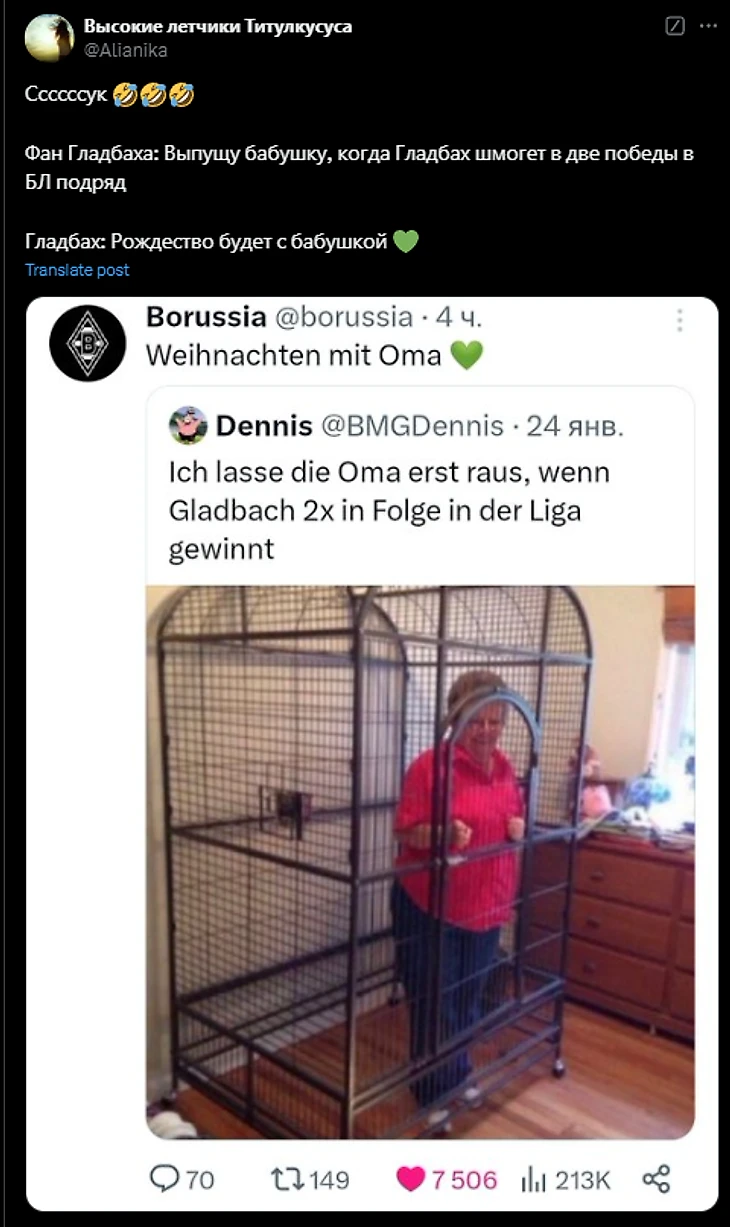This screenshot has width=730, height=1227.
Task: Open the @Alianika handle link
Action: [x=126, y=49]
